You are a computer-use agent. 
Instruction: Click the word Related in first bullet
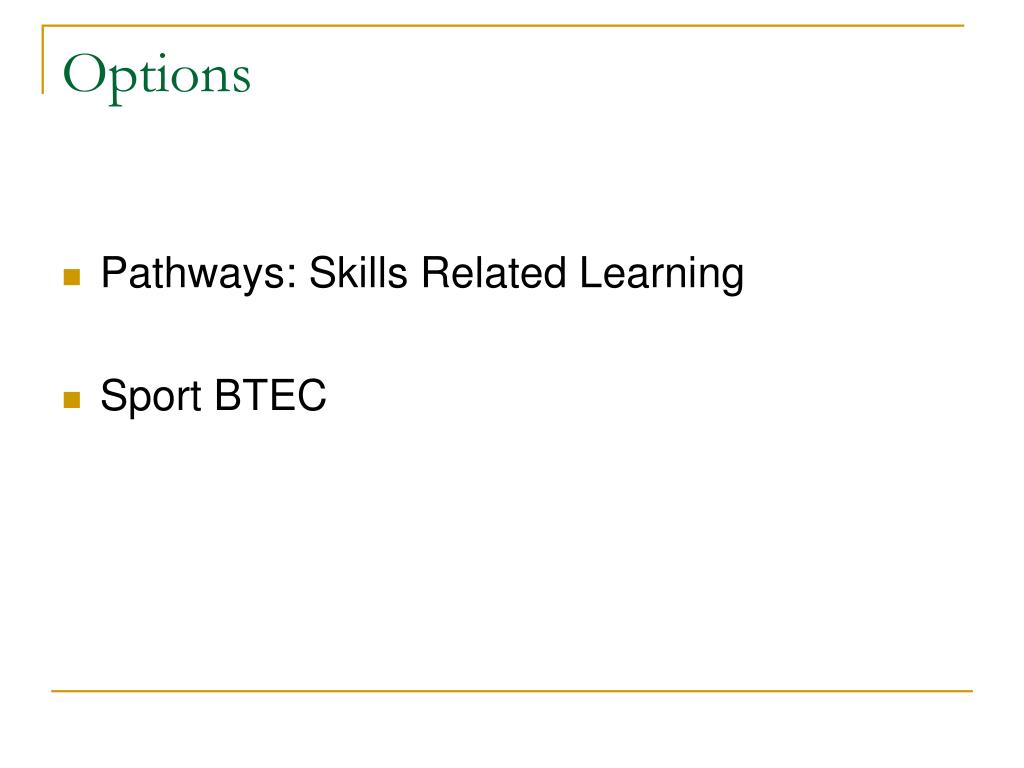click(x=494, y=273)
